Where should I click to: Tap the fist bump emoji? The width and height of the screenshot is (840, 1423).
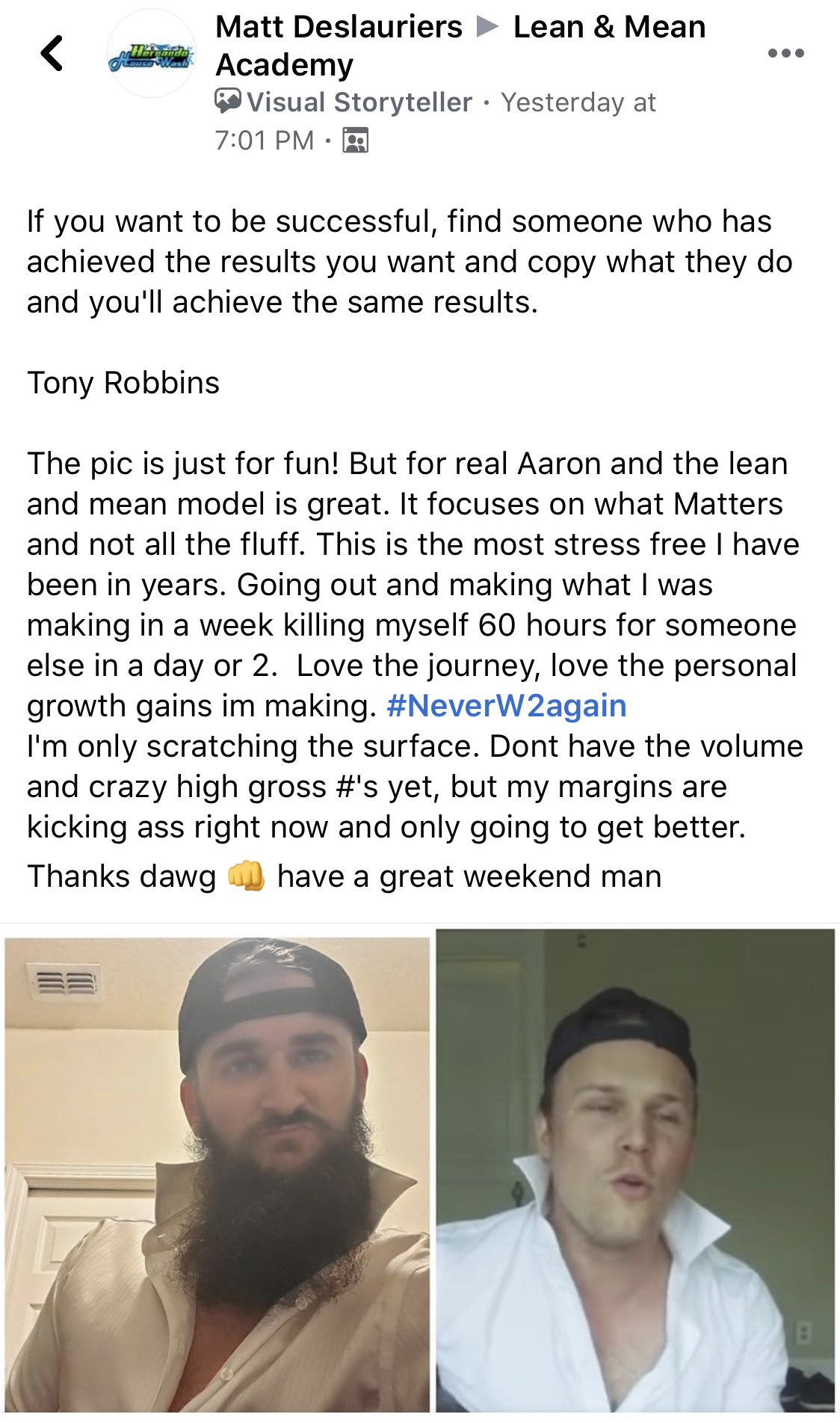[246, 876]
